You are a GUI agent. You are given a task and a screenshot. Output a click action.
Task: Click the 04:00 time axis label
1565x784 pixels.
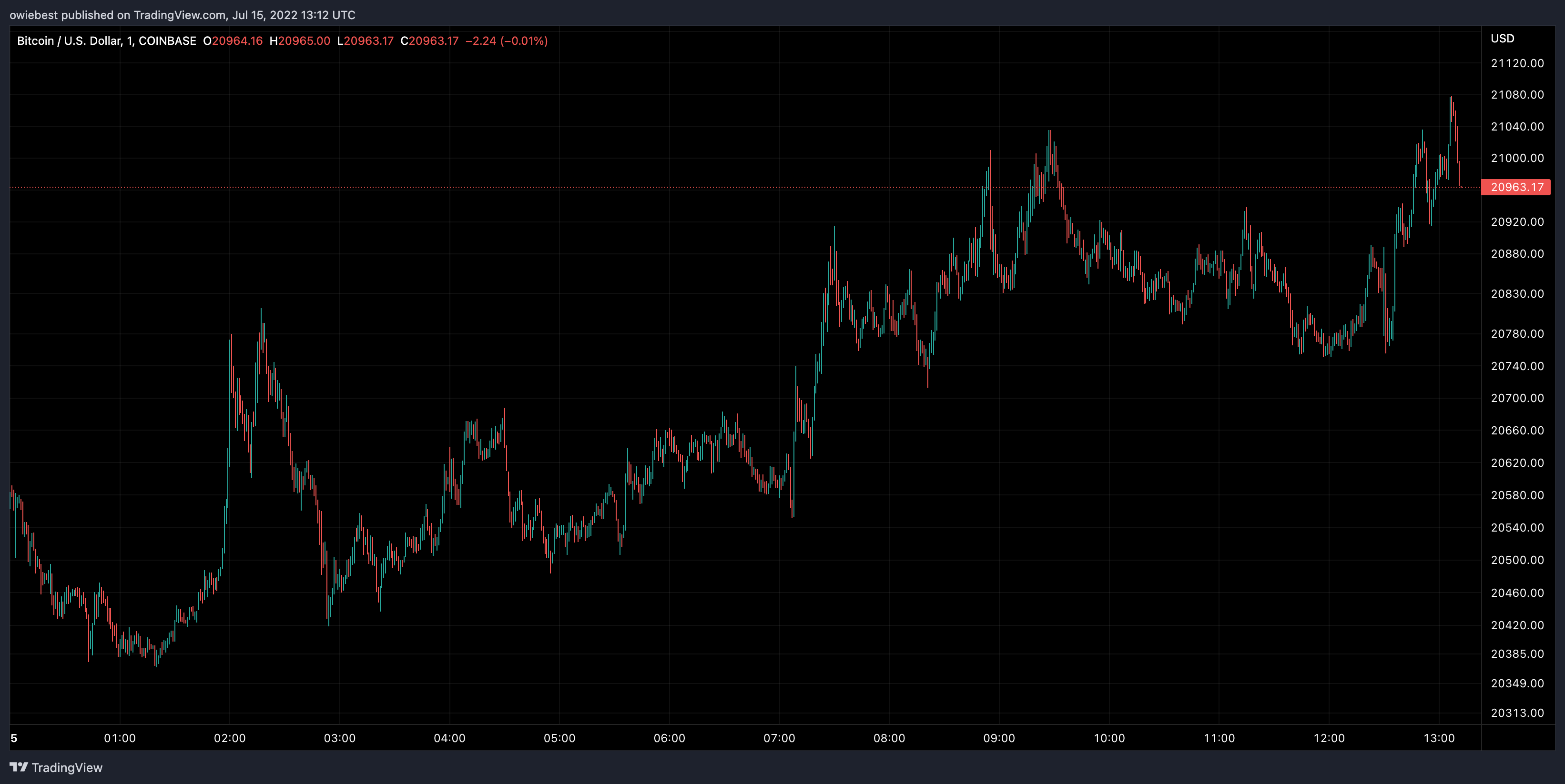pyautogui.click(x=449, y=738)
